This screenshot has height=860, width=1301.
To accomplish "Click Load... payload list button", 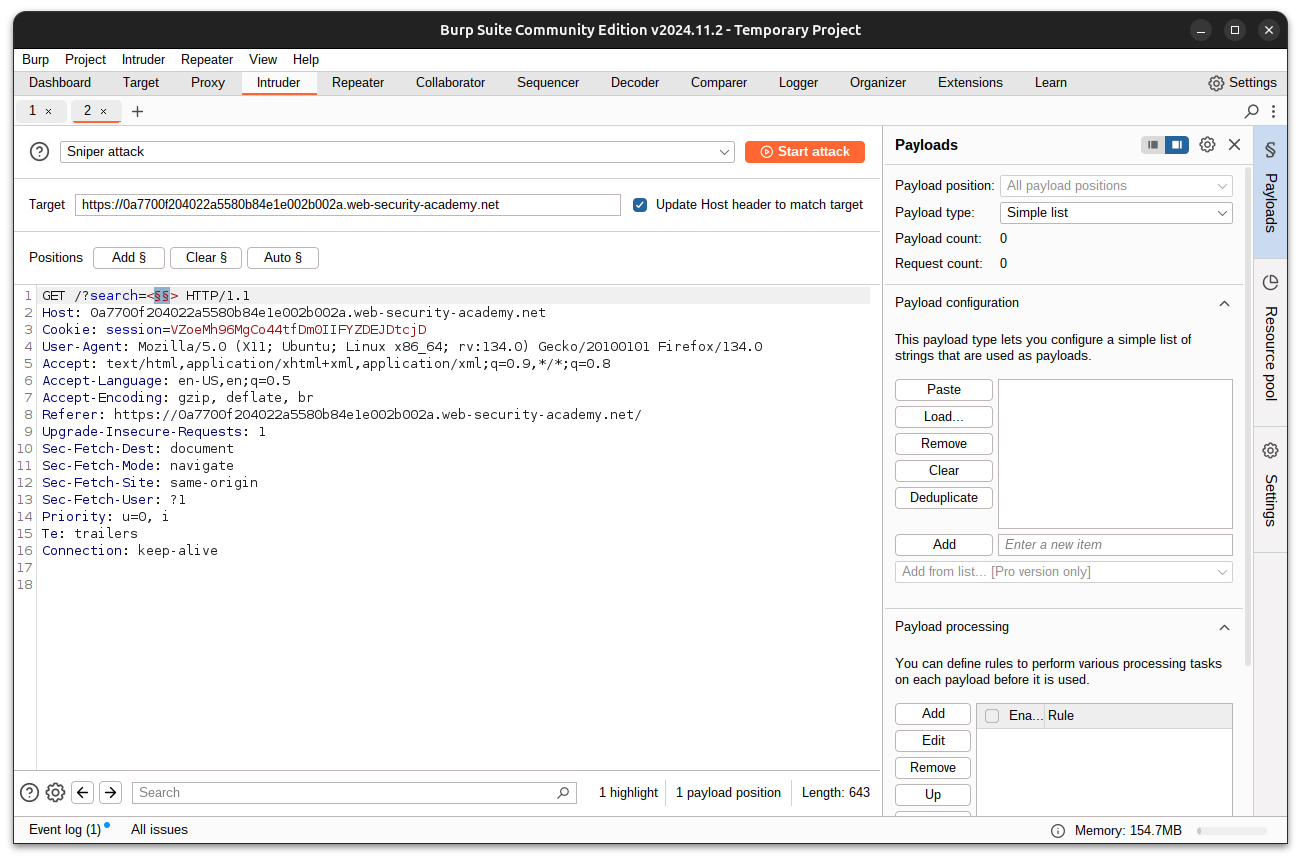I will click(944, 417).
